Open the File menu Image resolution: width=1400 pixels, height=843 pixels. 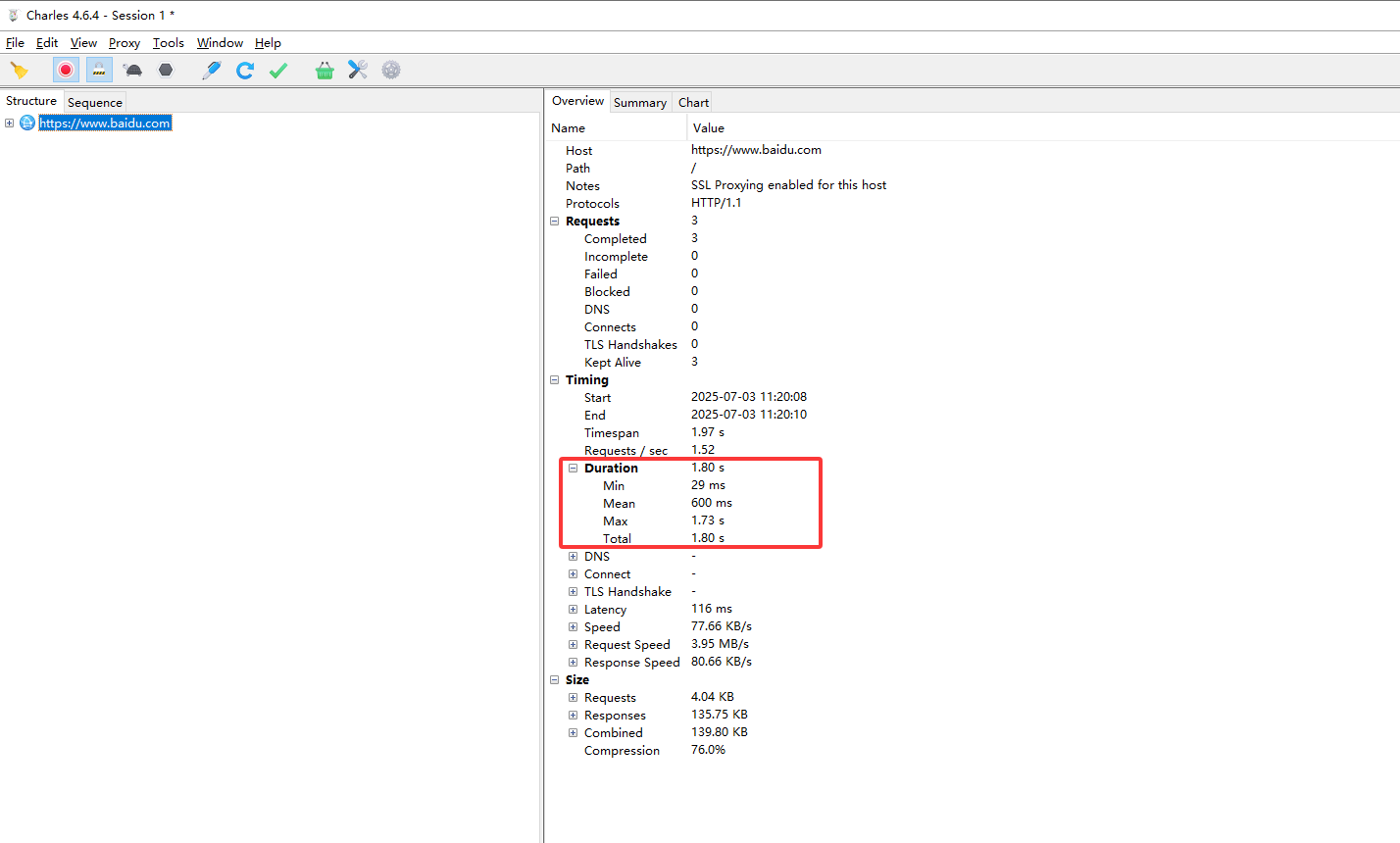pyautogui.click(x=16, y=43)
